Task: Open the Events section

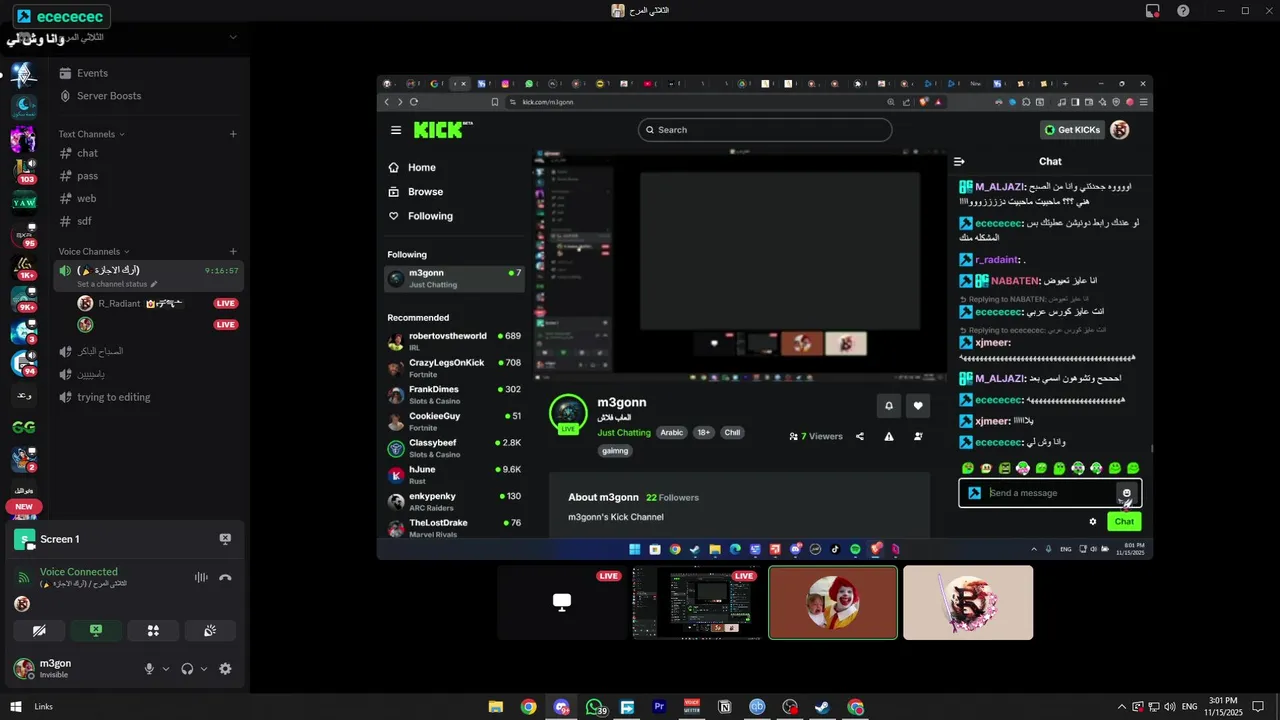Action: click(92, 73)
